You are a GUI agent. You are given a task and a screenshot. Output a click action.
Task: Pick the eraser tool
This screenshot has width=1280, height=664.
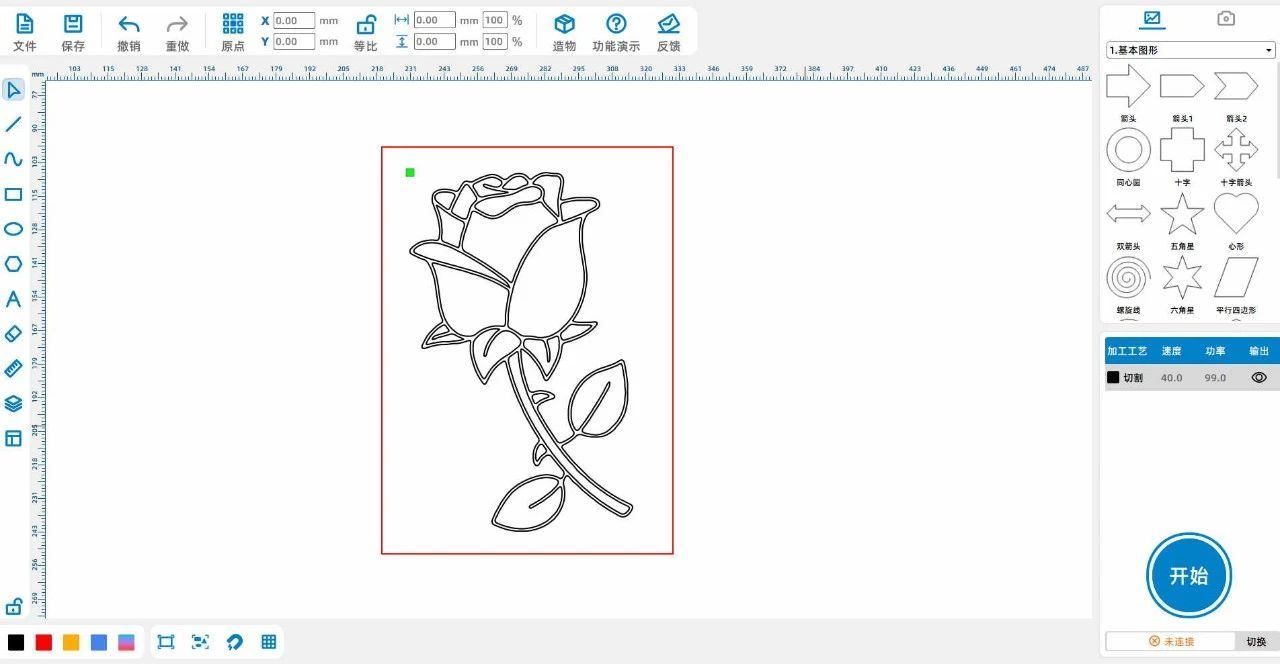(13, 334)
